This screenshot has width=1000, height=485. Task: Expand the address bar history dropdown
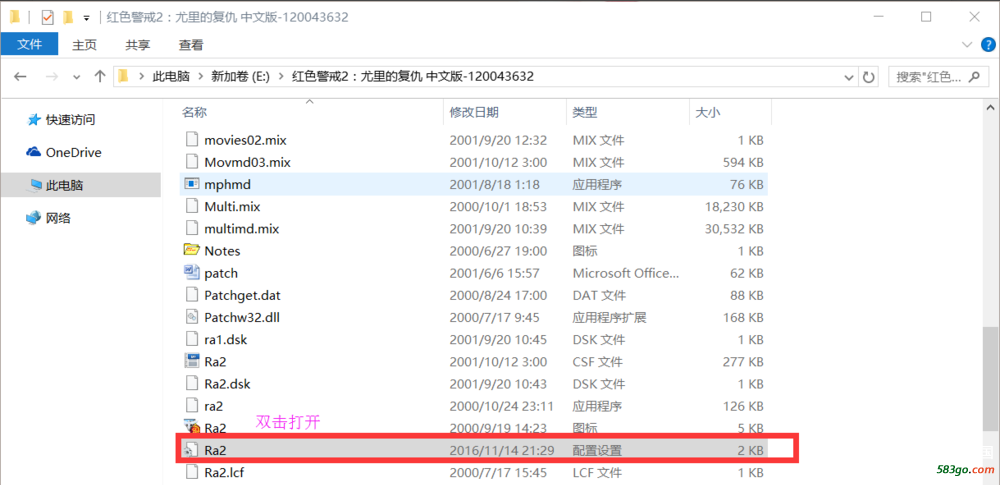pyautogui.click(x=849, y=77)
